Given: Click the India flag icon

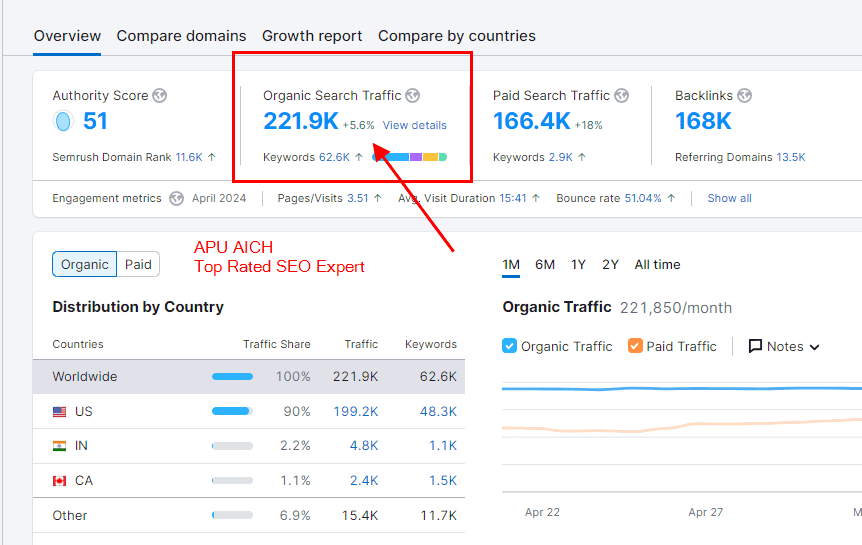Looking at the screenshot, I should coord(60,446).
